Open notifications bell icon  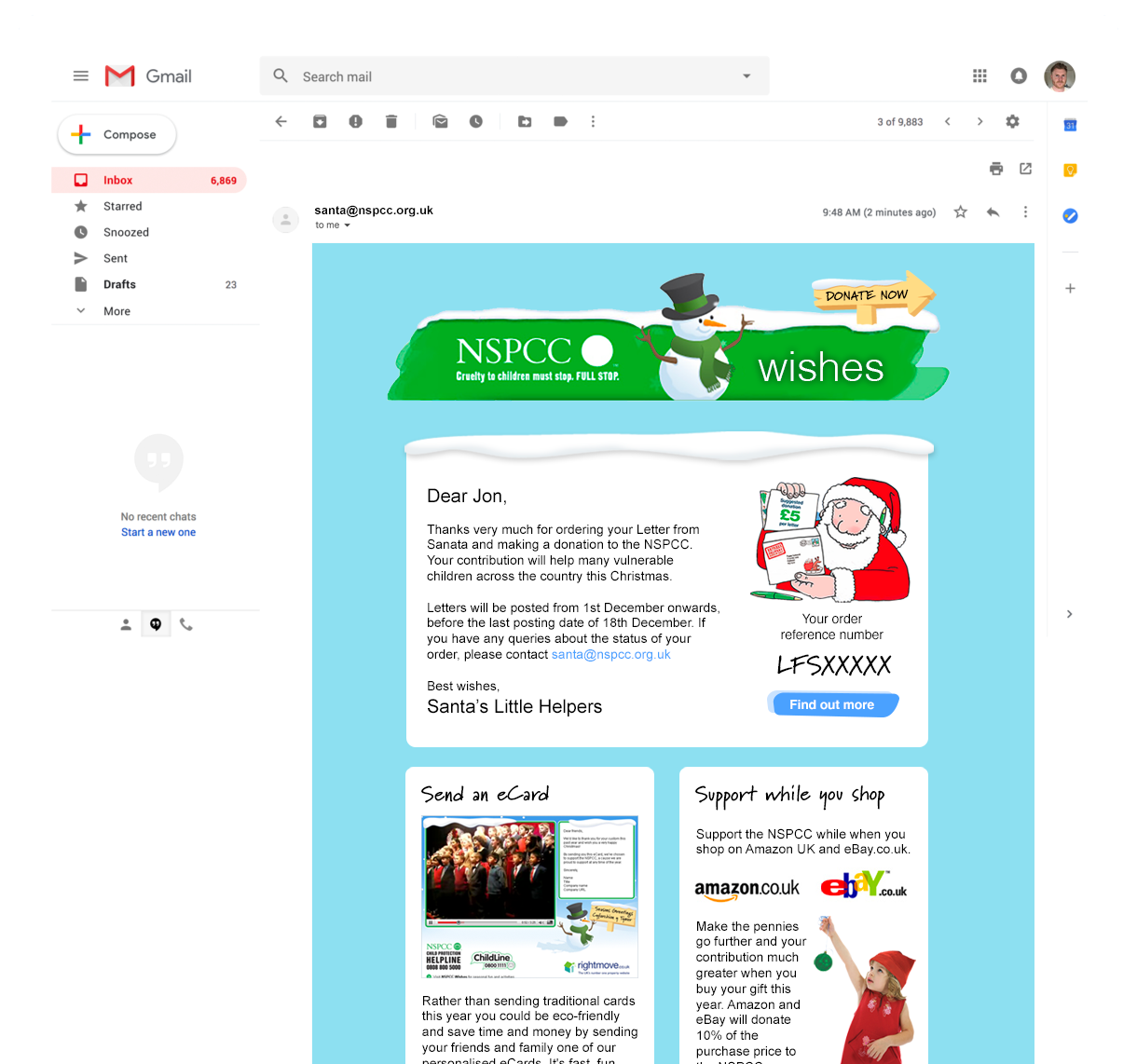(x=1019, y=76)
